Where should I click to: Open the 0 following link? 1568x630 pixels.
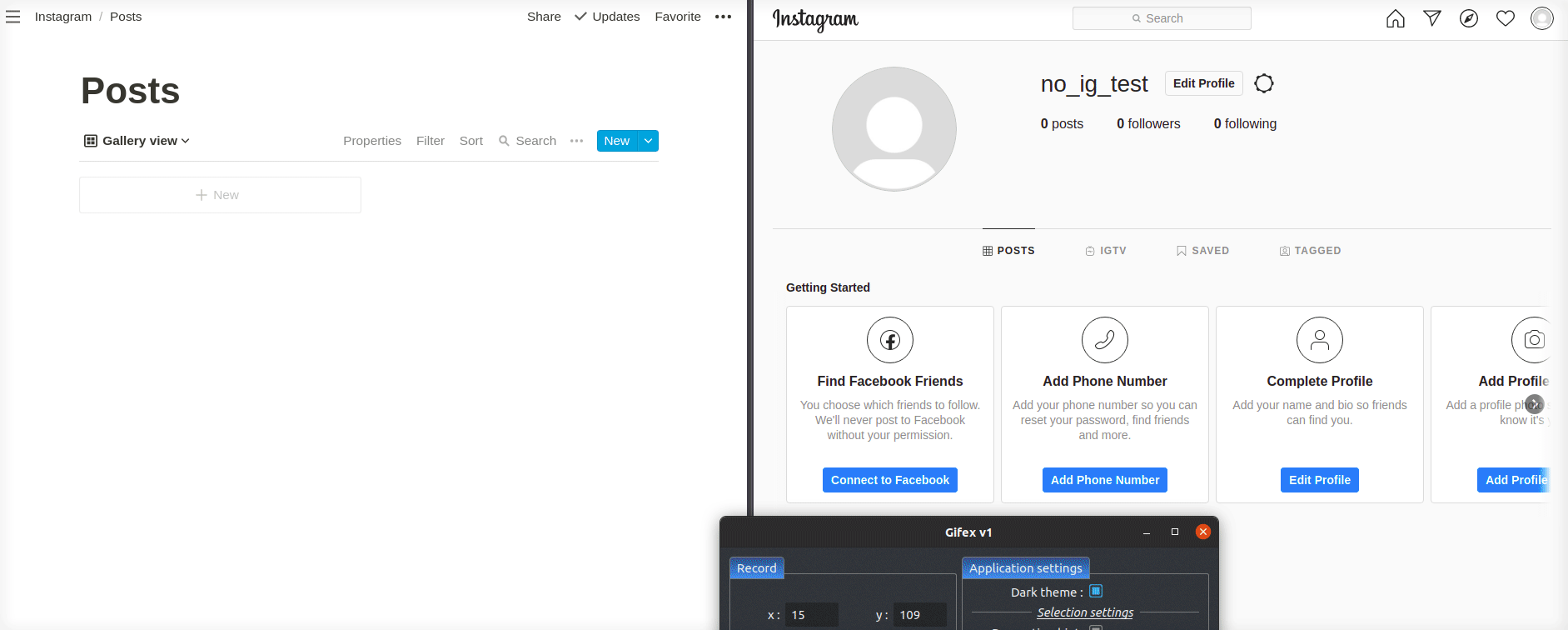coord(1245,123)
